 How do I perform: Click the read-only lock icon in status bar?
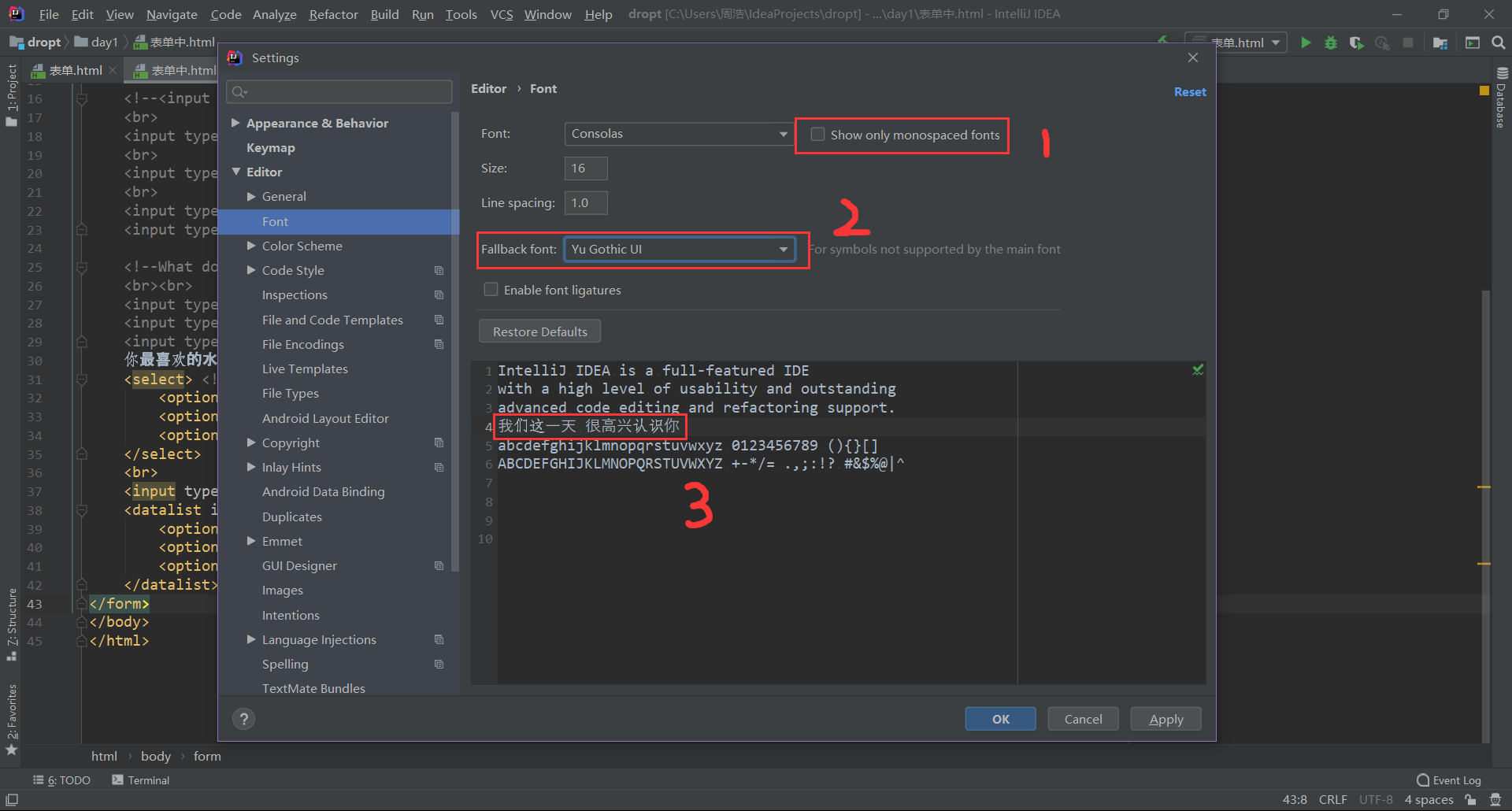pyautogui.click(x=1470, y=800)
